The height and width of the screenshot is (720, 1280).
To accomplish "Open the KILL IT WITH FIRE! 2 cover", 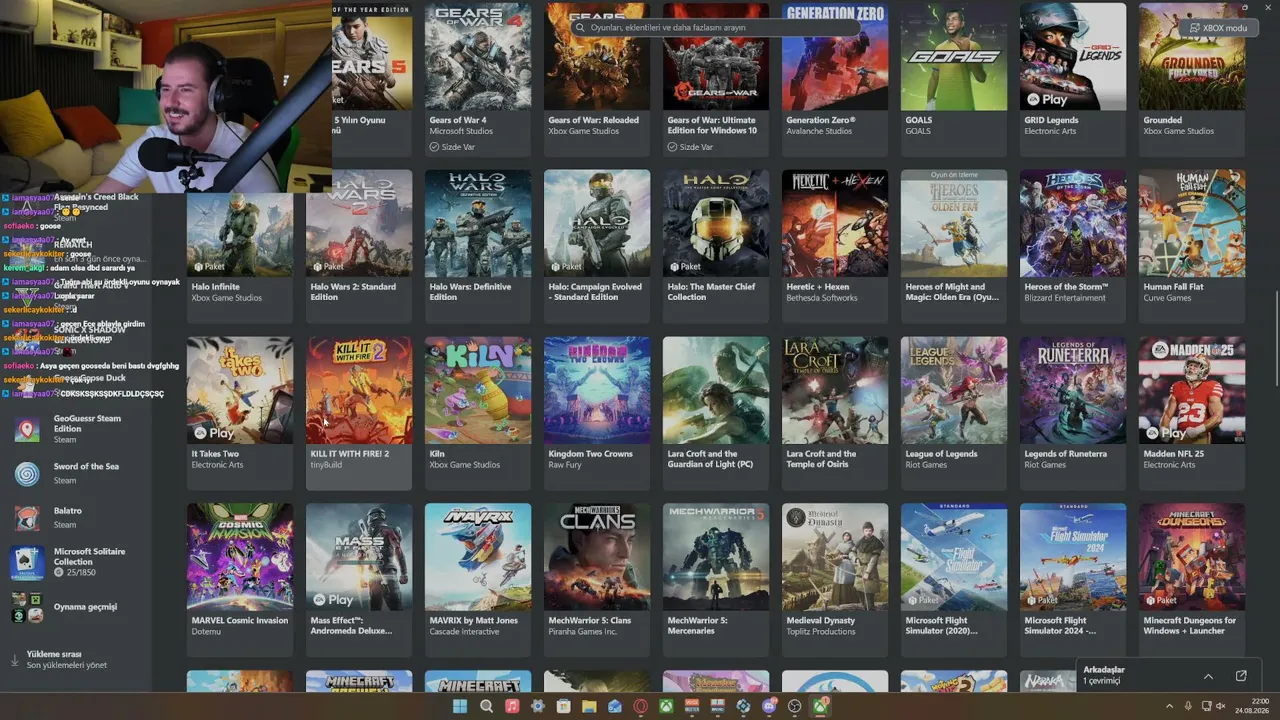I will click(x=359, y=390).
